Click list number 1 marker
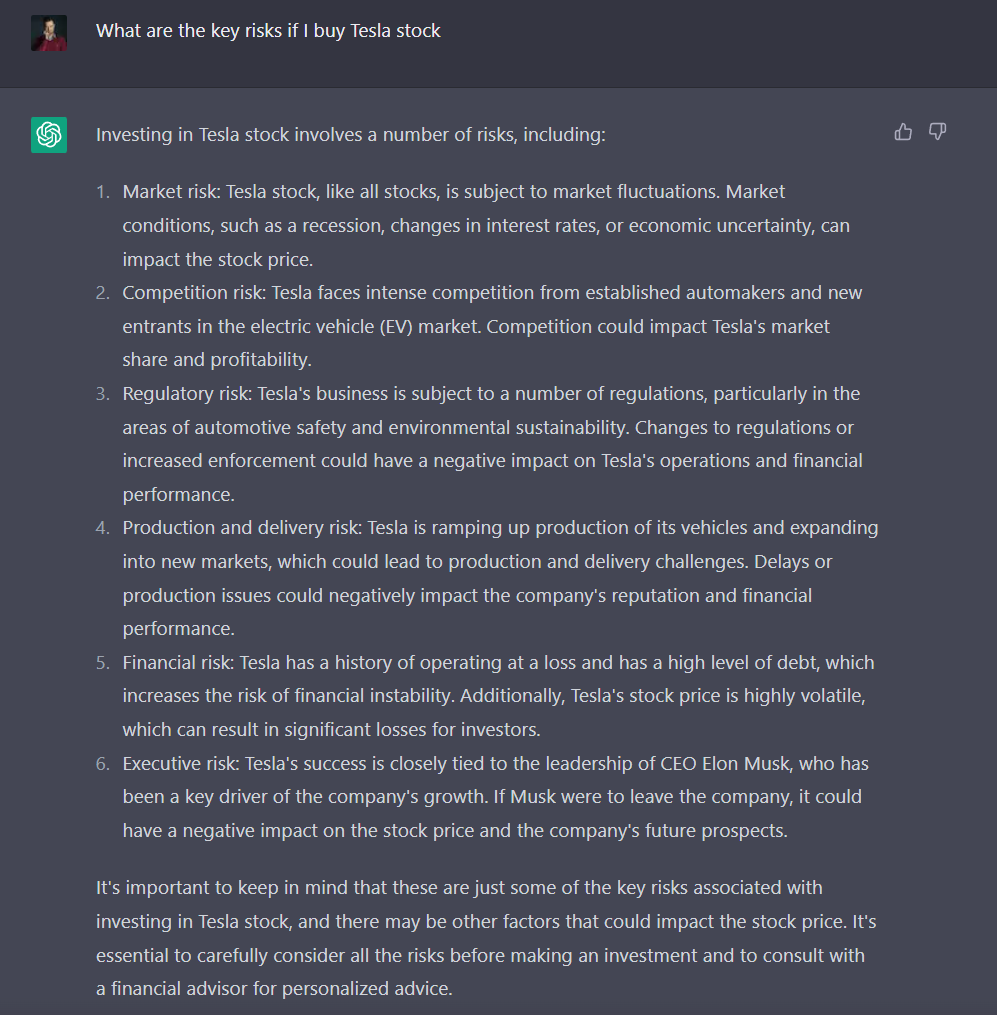 [103, 192]
